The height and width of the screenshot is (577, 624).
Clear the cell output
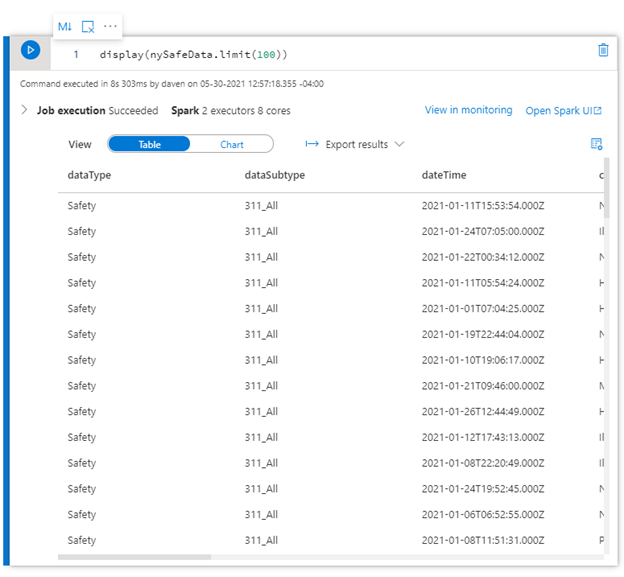pos(88,27)
